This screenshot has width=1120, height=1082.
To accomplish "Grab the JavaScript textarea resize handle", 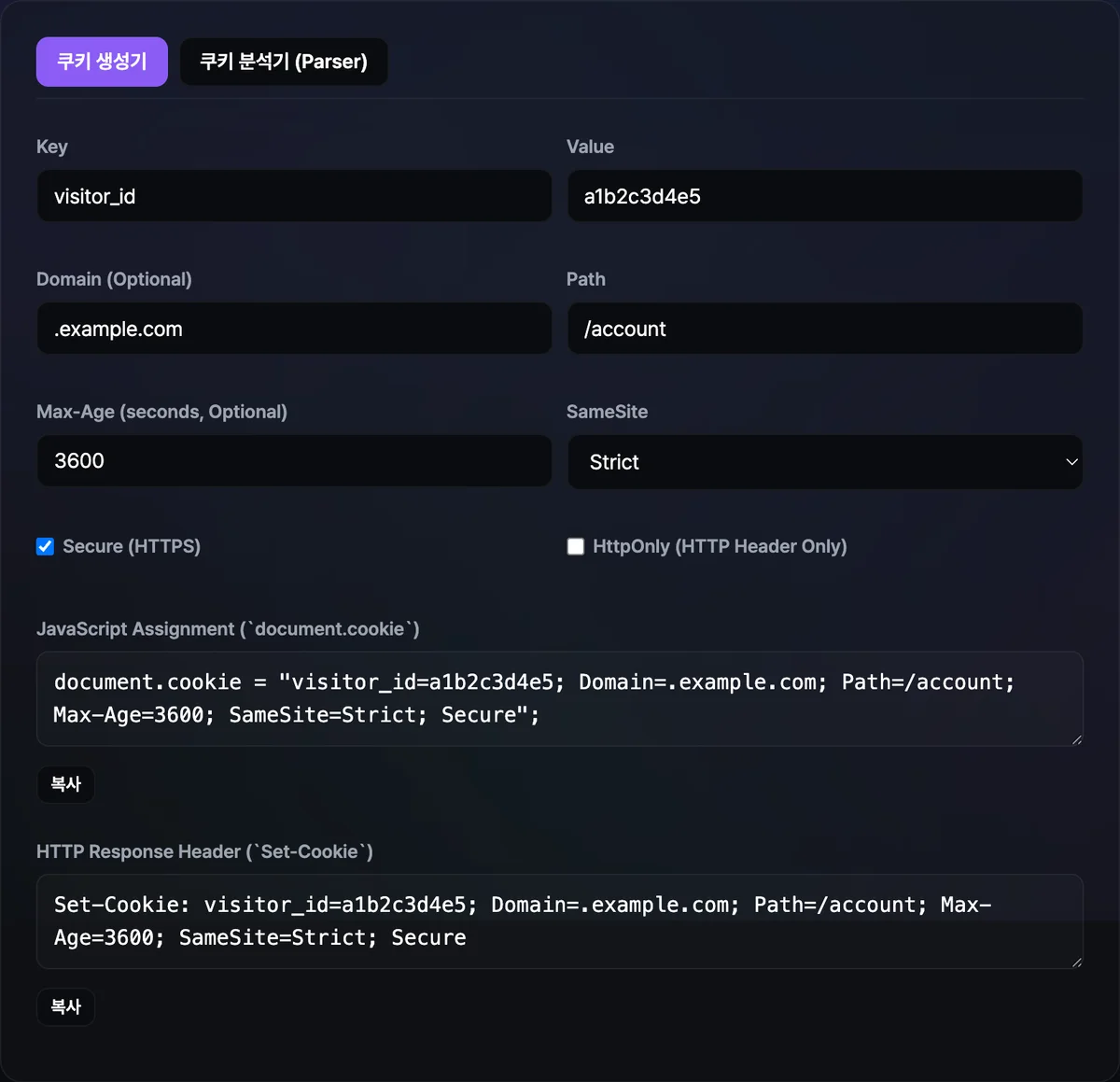I will (x=1076, y=739).
